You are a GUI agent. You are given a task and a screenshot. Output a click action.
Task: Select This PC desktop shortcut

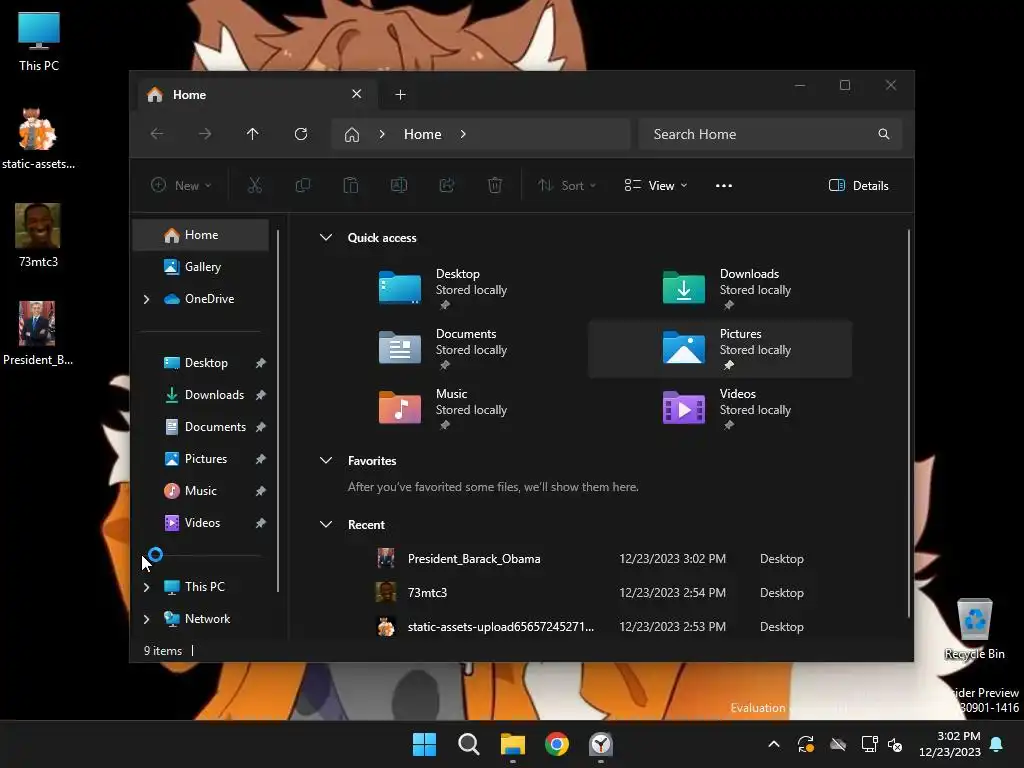point(39,41)
